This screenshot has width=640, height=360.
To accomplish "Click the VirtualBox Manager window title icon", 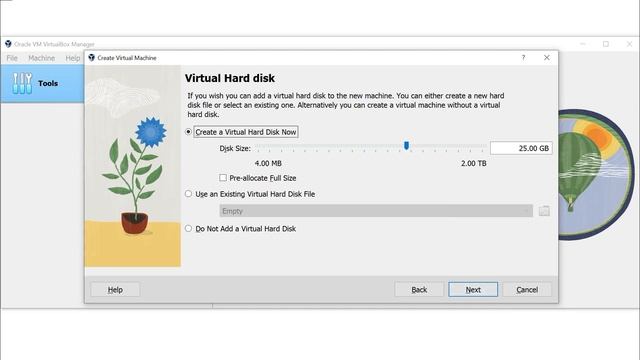I will coord(8,44).
